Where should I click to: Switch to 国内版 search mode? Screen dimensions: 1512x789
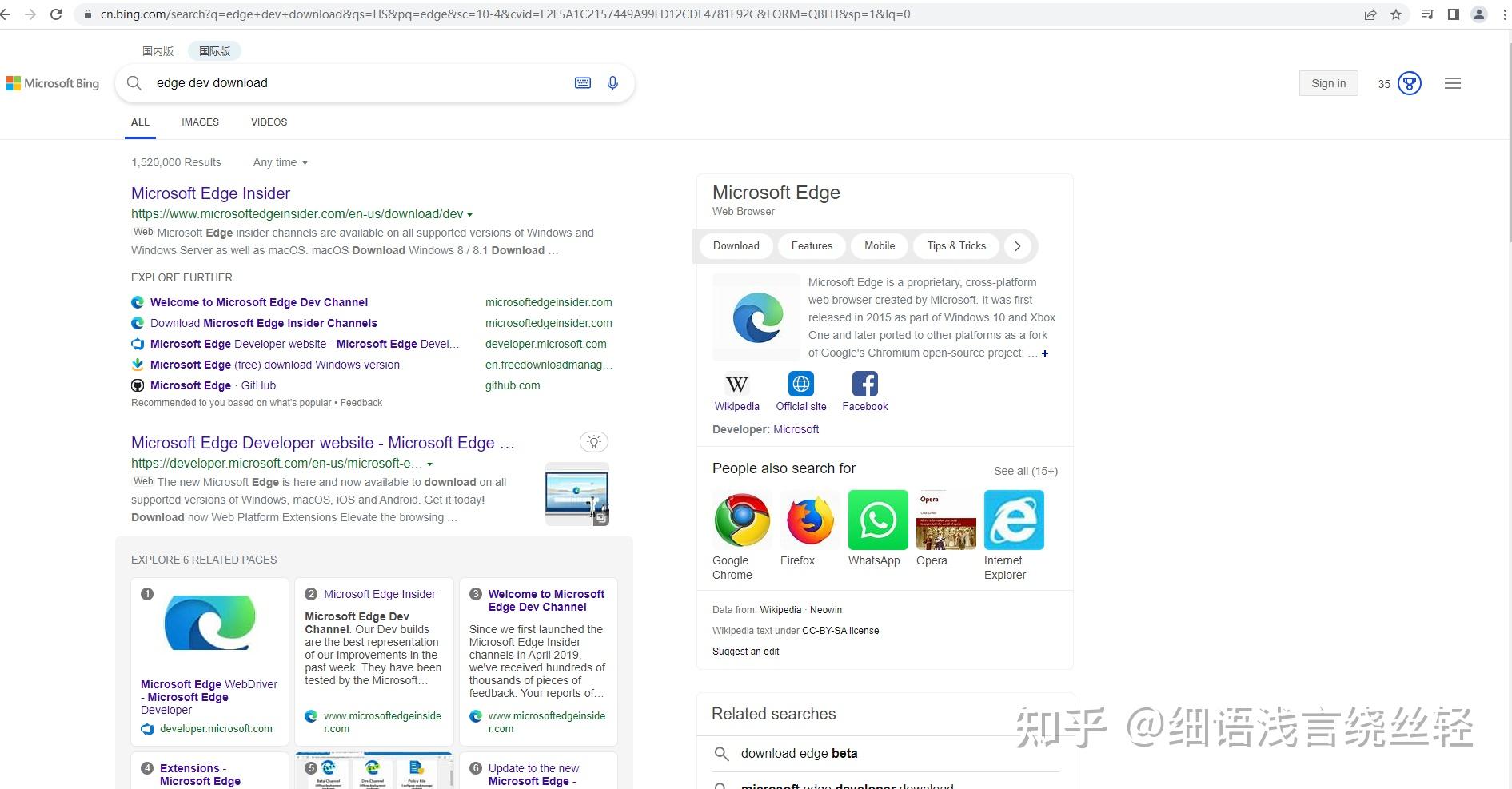pyautogui.click(x=158, y=50)
